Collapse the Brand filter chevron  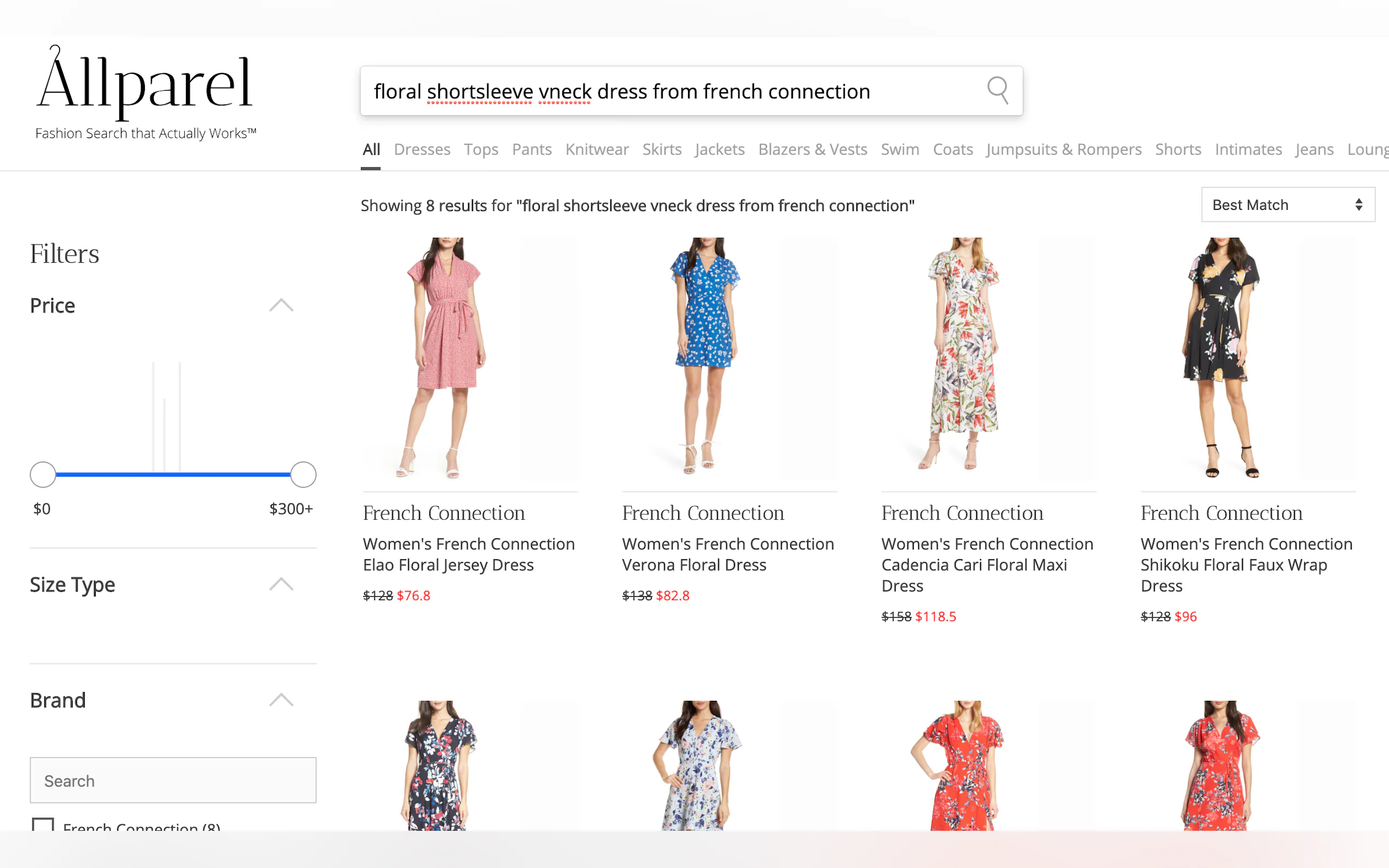pos(281,700)
